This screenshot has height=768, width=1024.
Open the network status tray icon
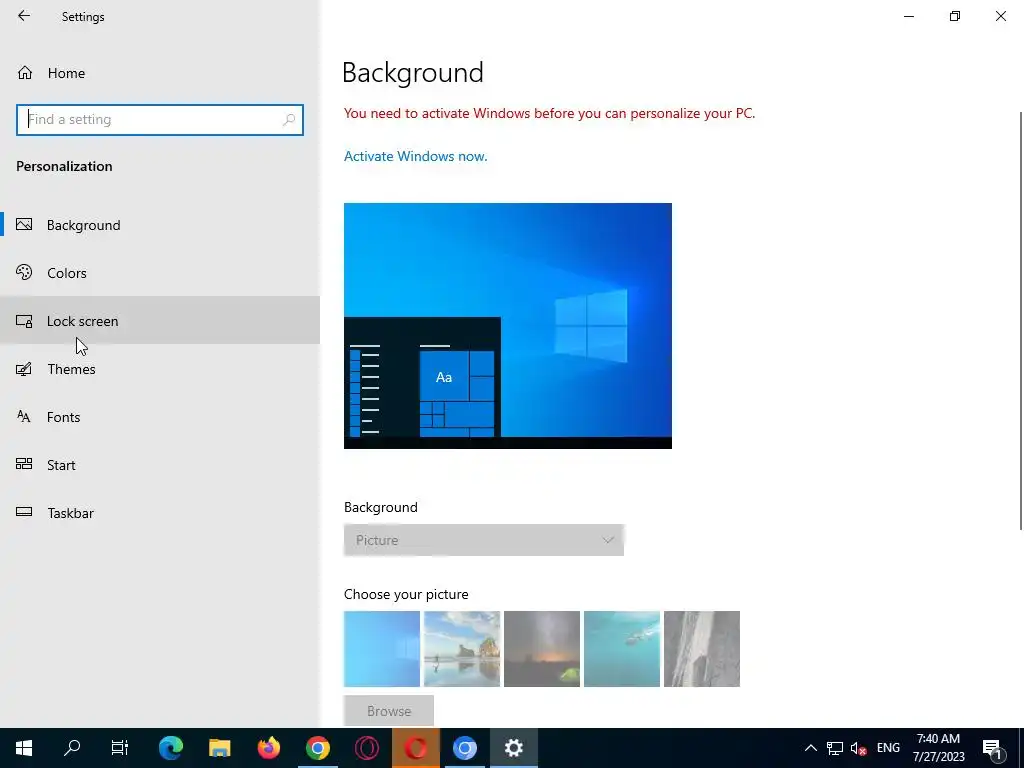coord(835,748)
